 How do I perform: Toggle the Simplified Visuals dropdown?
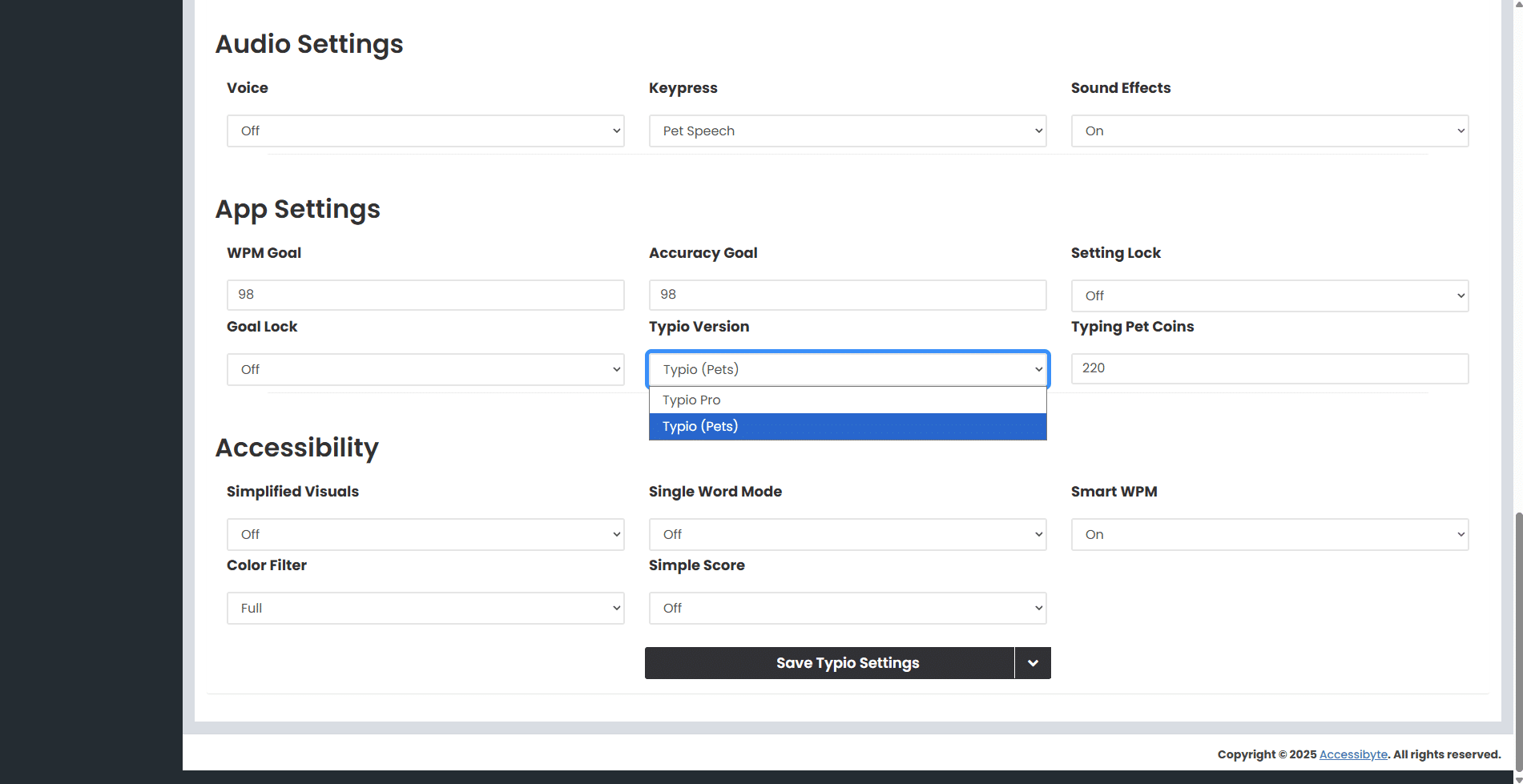pos(425,535)
